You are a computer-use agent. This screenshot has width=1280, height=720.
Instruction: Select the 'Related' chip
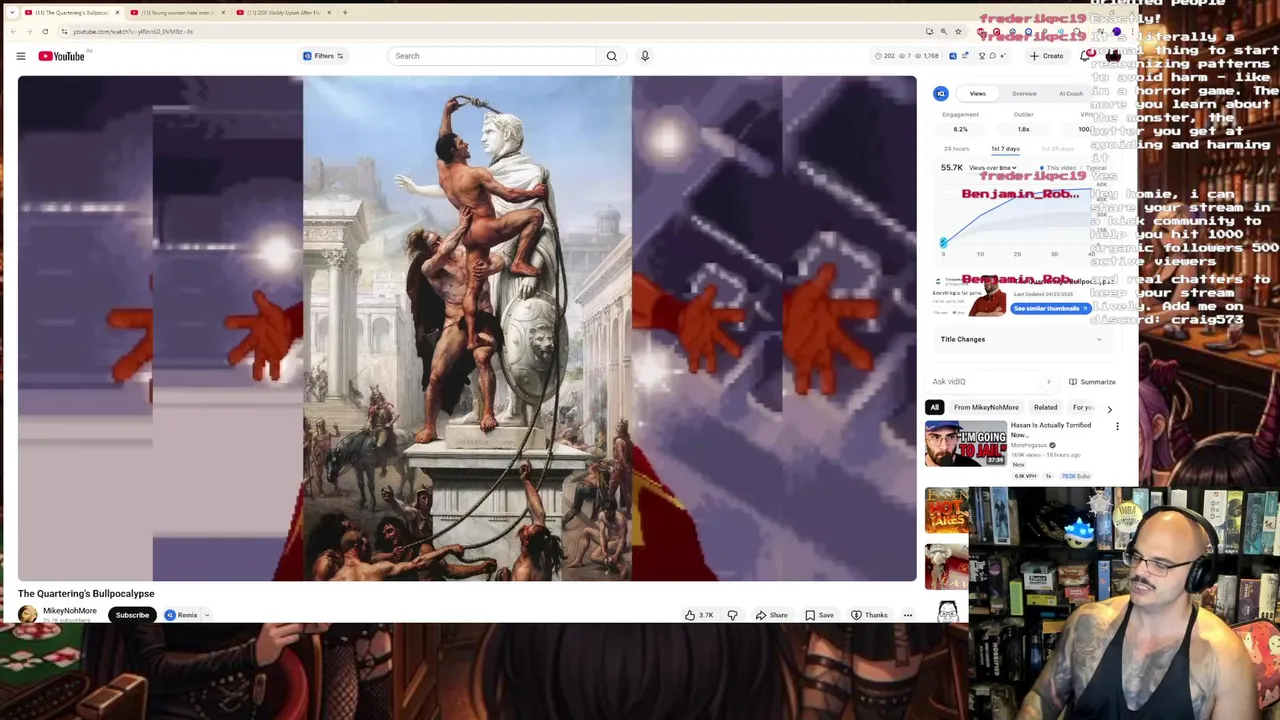[x=1045, y=407]
